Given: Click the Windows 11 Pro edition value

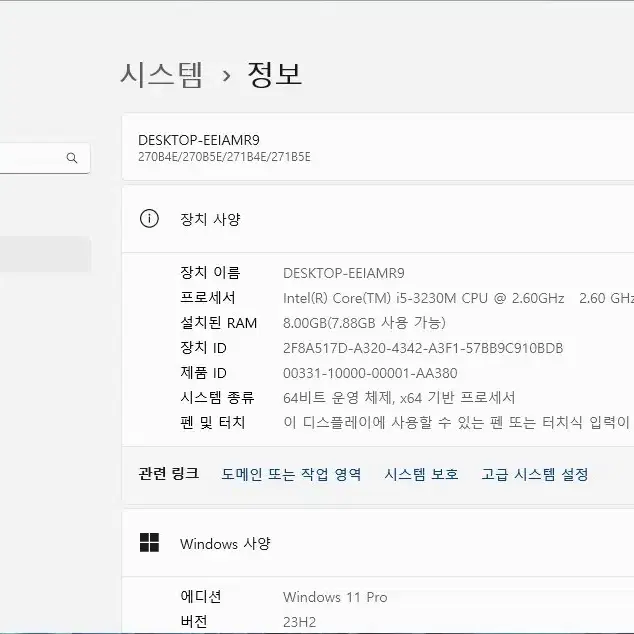Looking at the screenshot, I should tap(335, 597).
